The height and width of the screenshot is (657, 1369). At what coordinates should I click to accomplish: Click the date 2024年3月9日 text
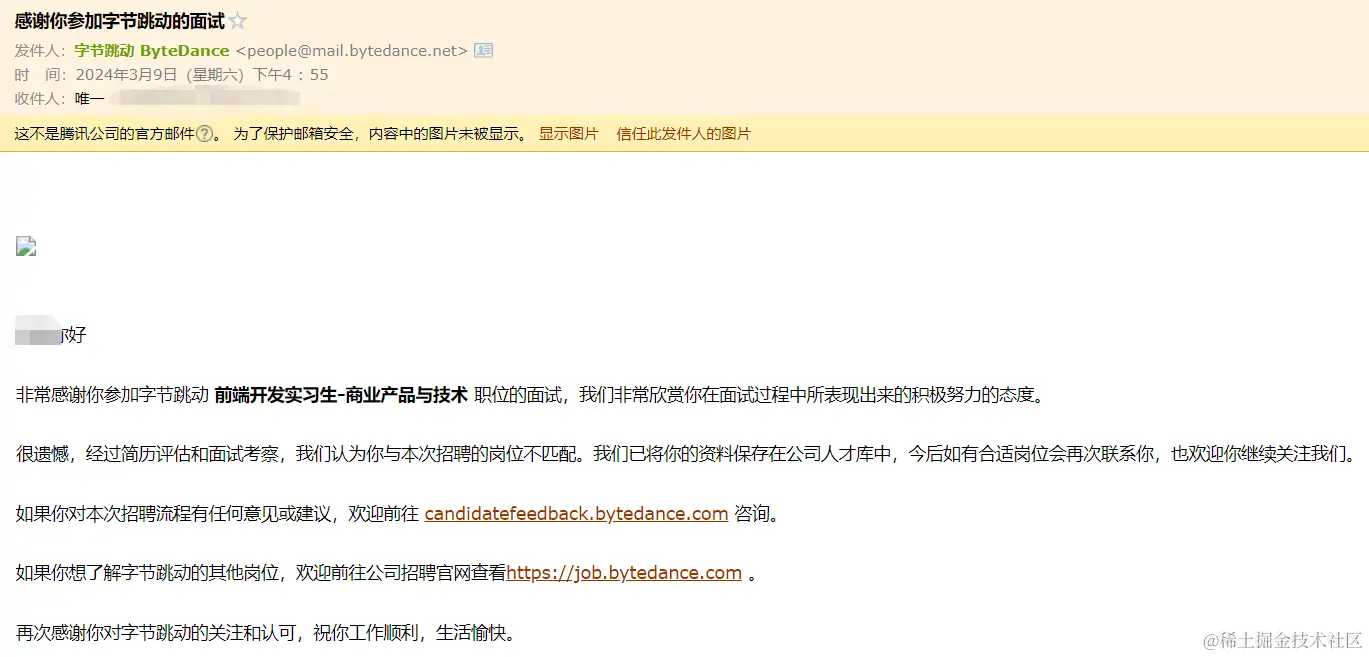(x=126, y=75)
